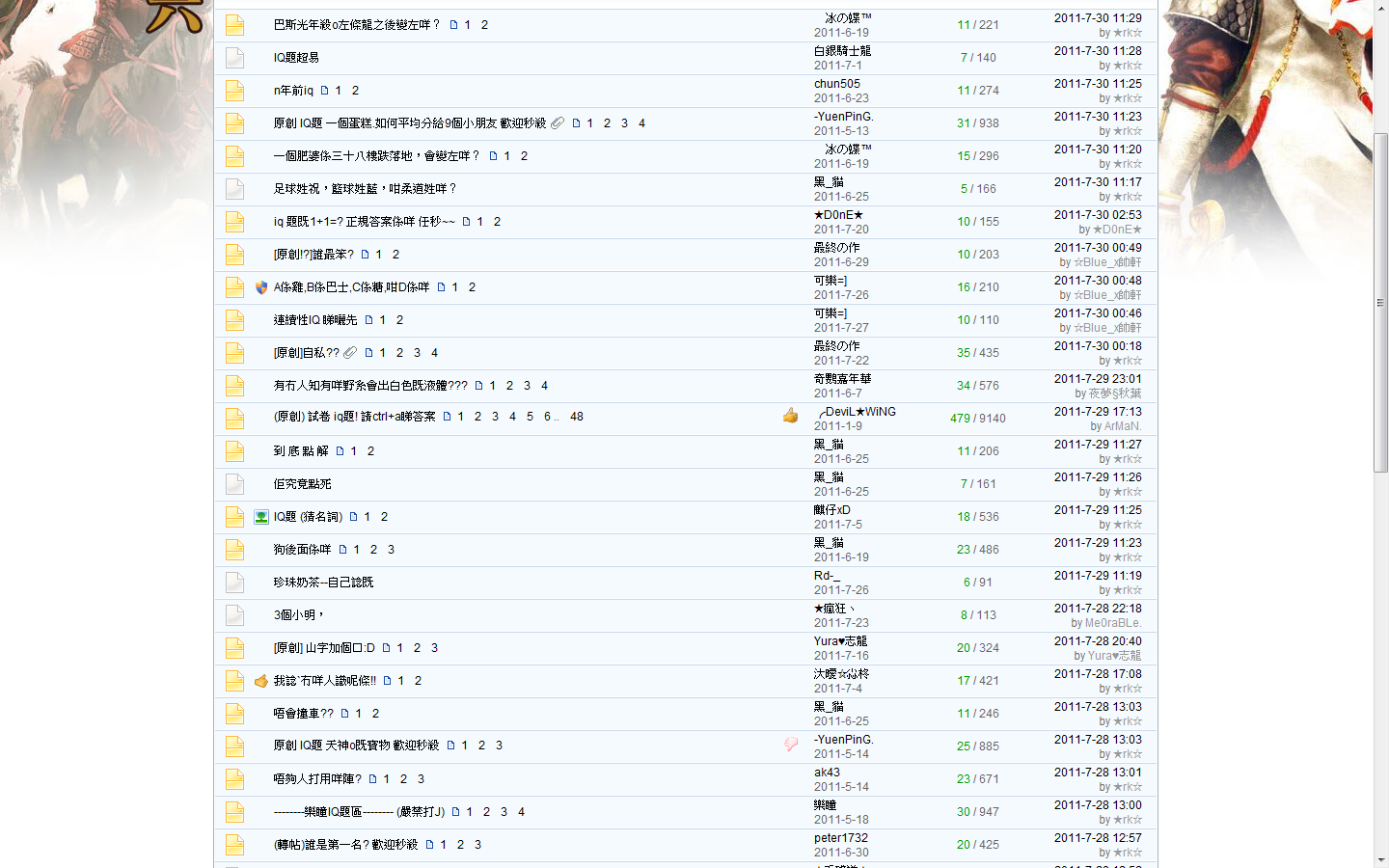Screen dimensions: 1389x868
Task: Click the folder icon beside '珍珠奶茶--自己諗既'
Action: click(234, 583)
